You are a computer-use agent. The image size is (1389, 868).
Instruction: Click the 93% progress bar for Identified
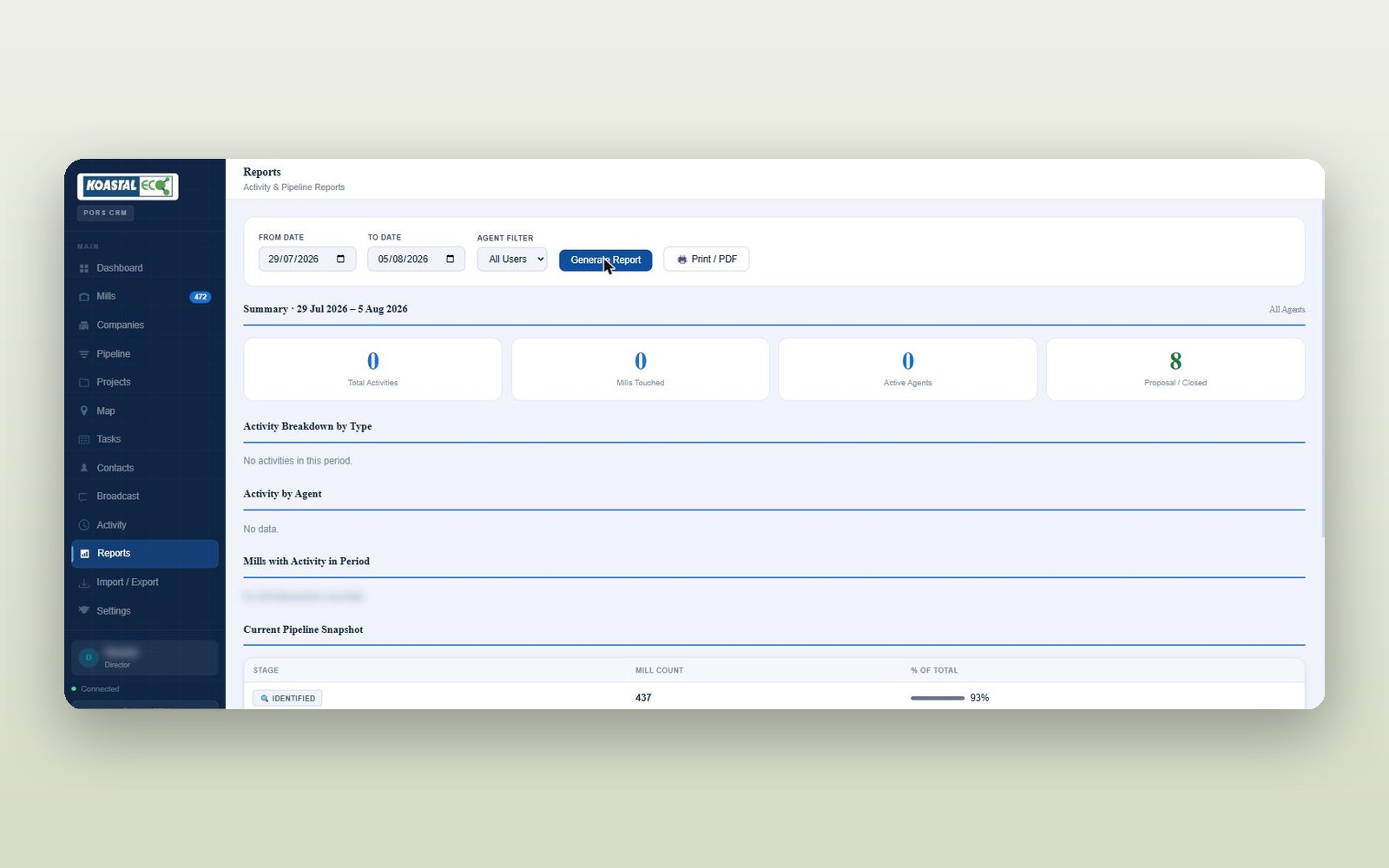tap(938, 698)
